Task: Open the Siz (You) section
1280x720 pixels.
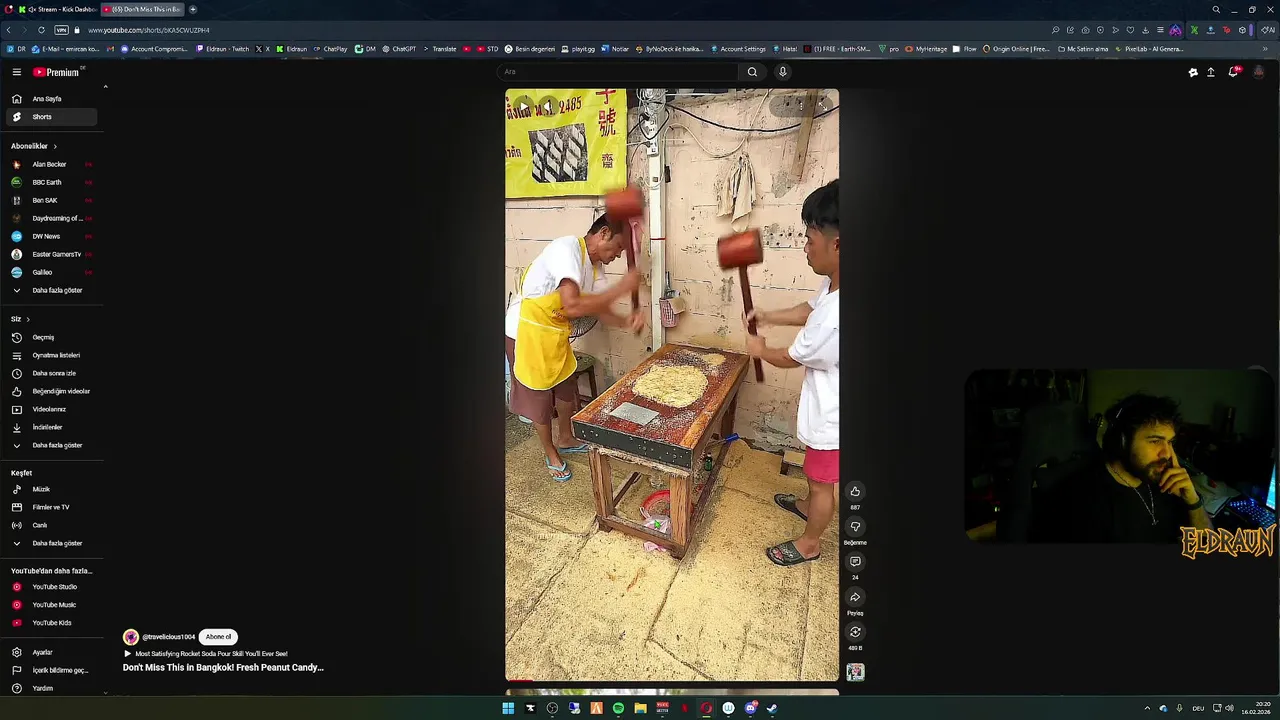Action: 20,319
